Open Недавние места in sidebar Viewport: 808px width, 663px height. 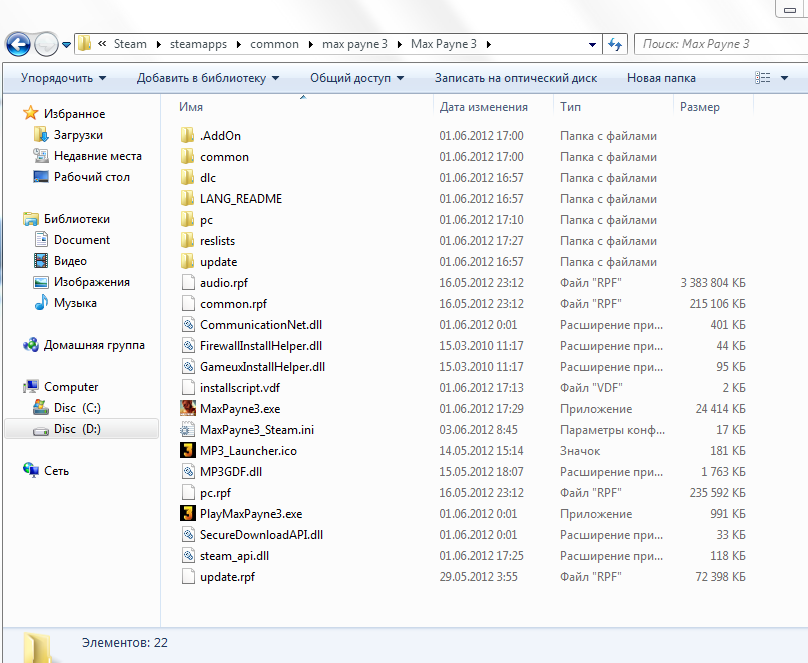97,156
